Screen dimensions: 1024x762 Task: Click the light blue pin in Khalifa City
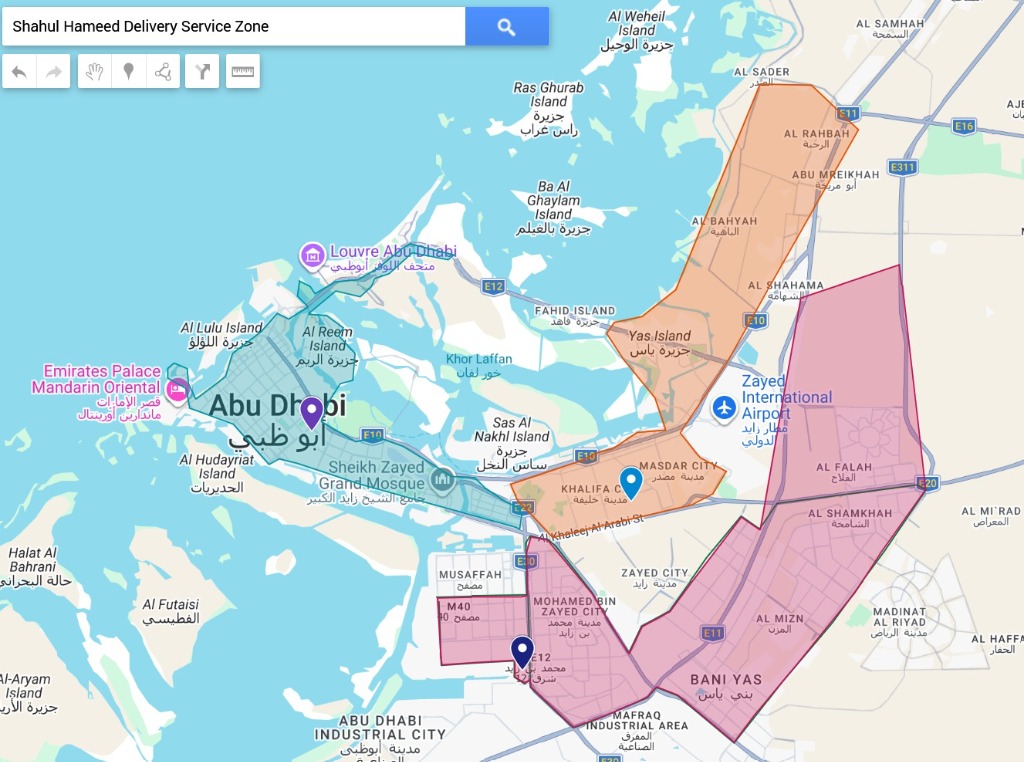tap(630, 482)
